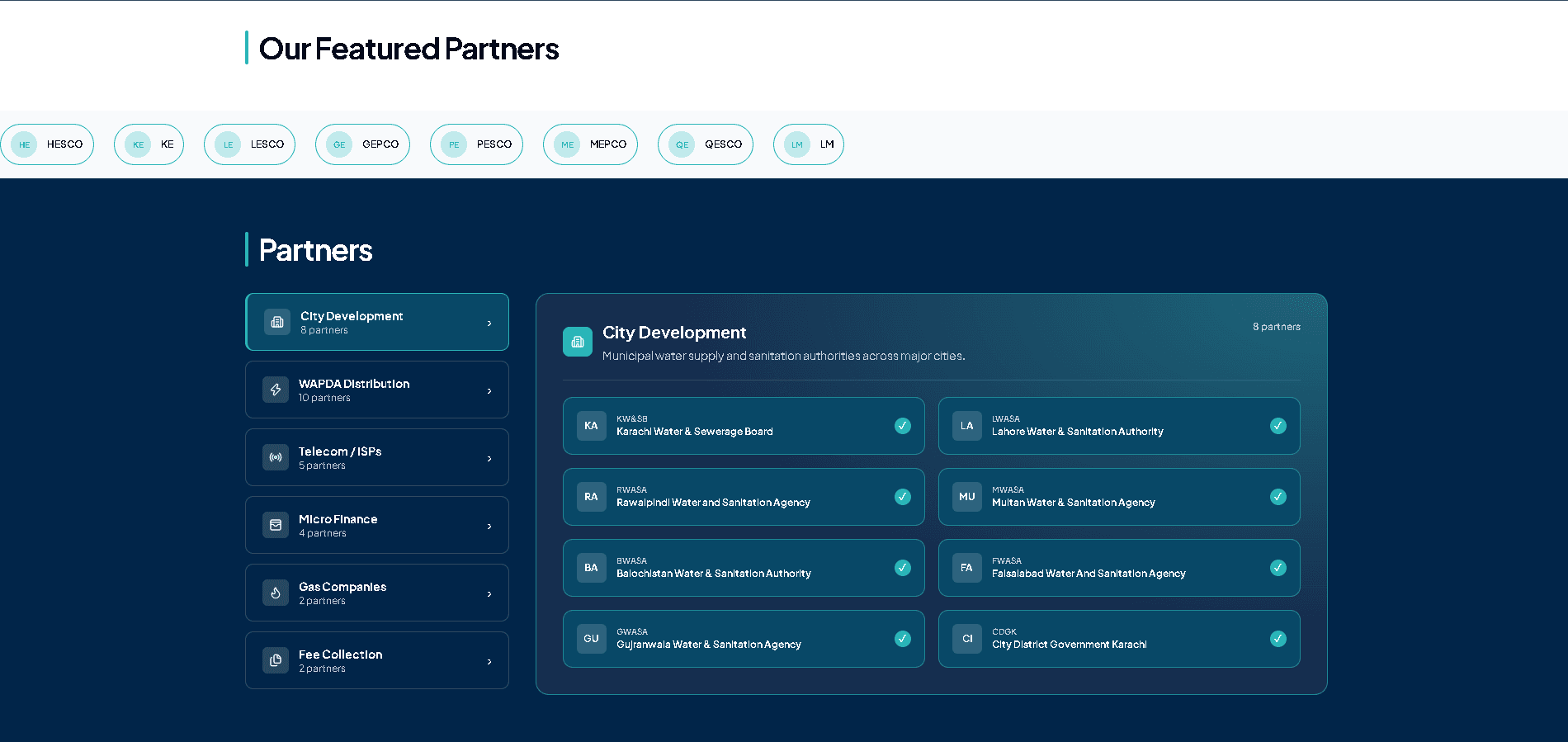
Task: Select the QESCO featured partner chip
Action: click(x=706, y=144)
